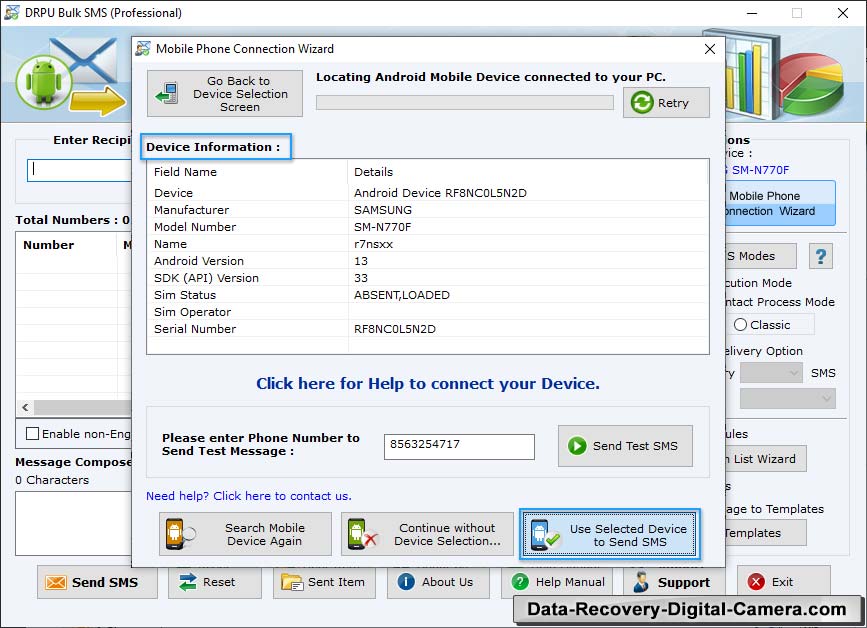Select the SDK (API) Version row label
The width and height of the screenshot is (867, 628).
pos(206,278)
